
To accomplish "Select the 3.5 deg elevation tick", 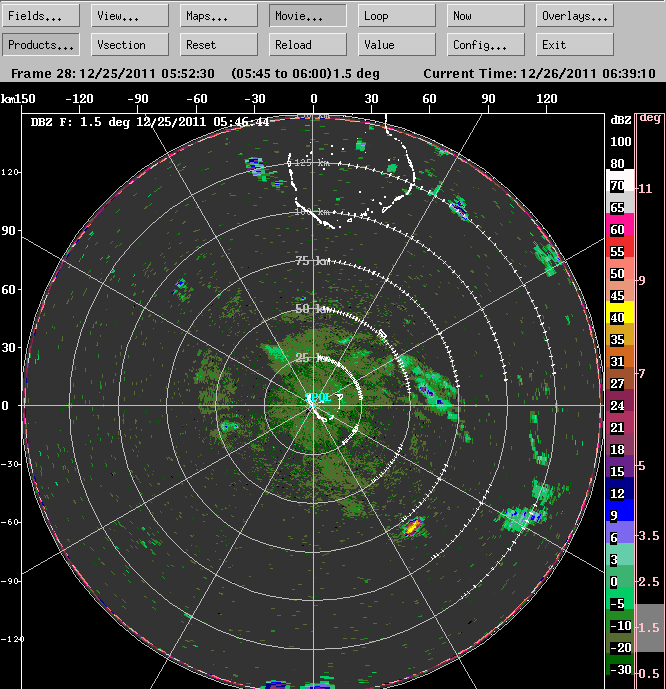I will tap(649, 536).
